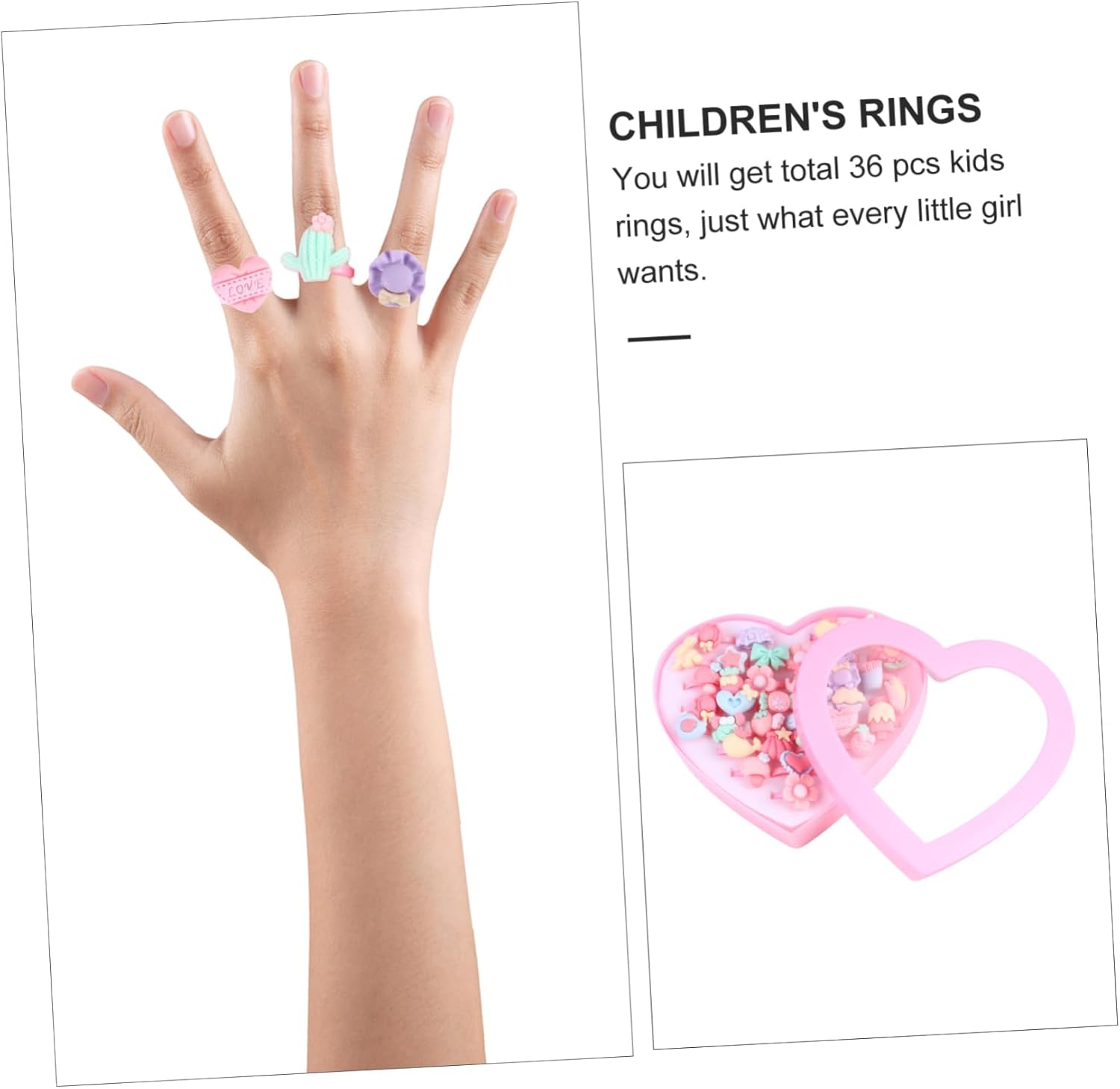Select the yellow whale ring in the box
The height and width of the screenshot is (1089, 1120).
pos(739,744)
